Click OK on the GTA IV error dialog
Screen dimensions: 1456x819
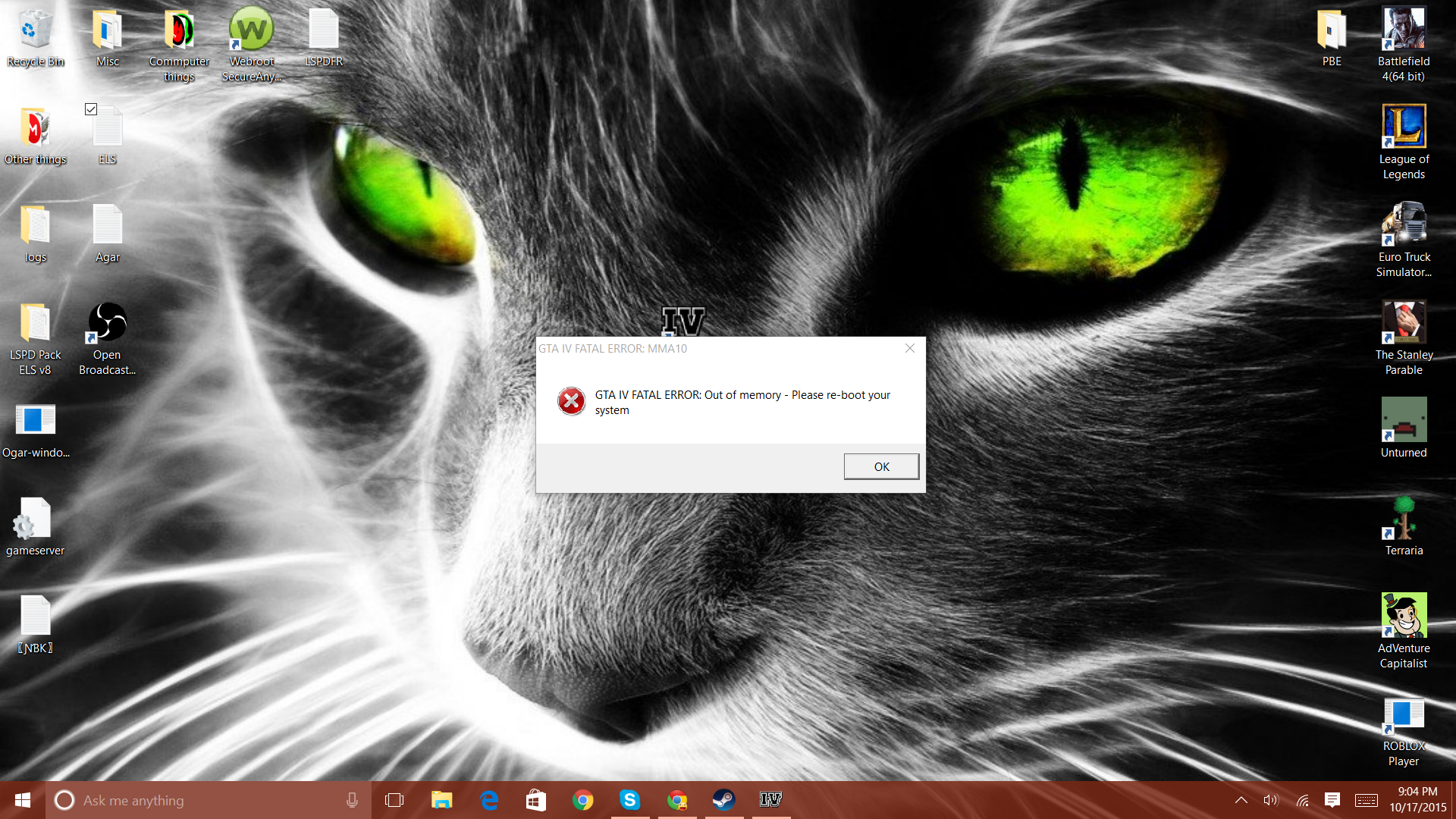(881, 466)
